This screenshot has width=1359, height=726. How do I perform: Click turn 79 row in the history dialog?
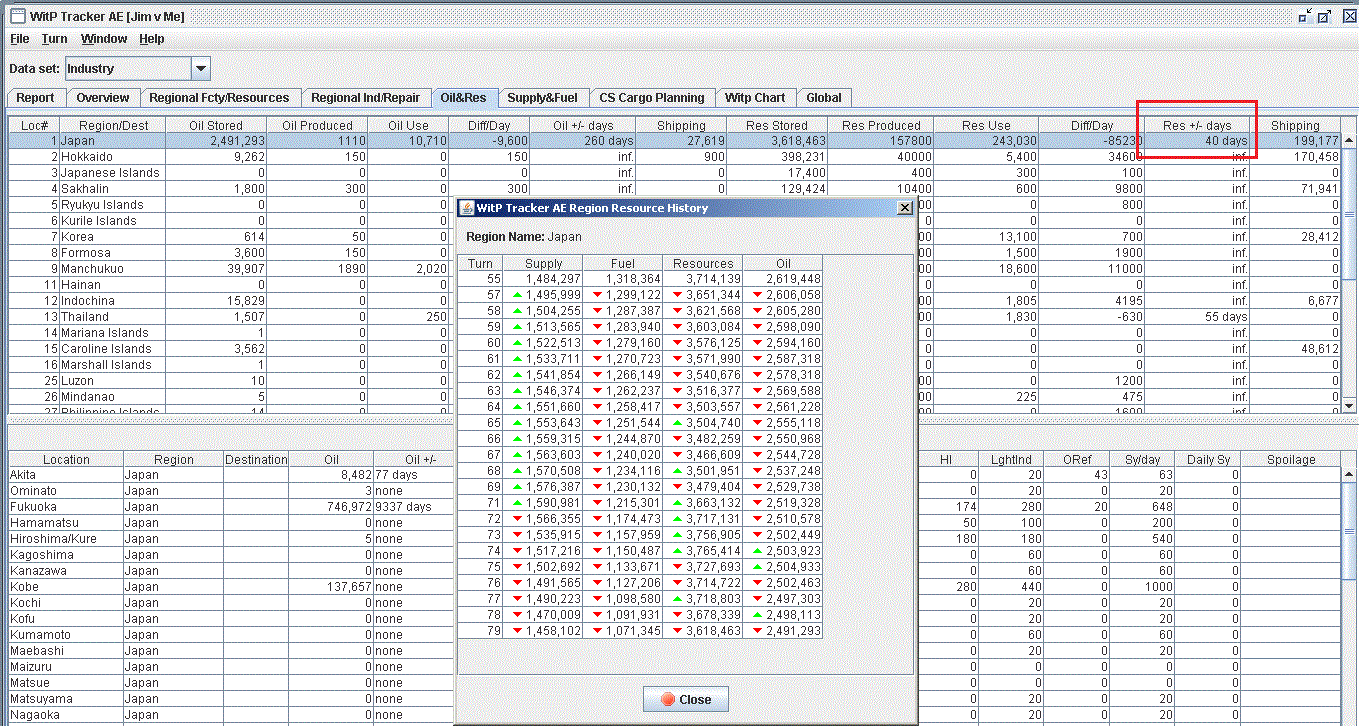click(x=640, y=631)
